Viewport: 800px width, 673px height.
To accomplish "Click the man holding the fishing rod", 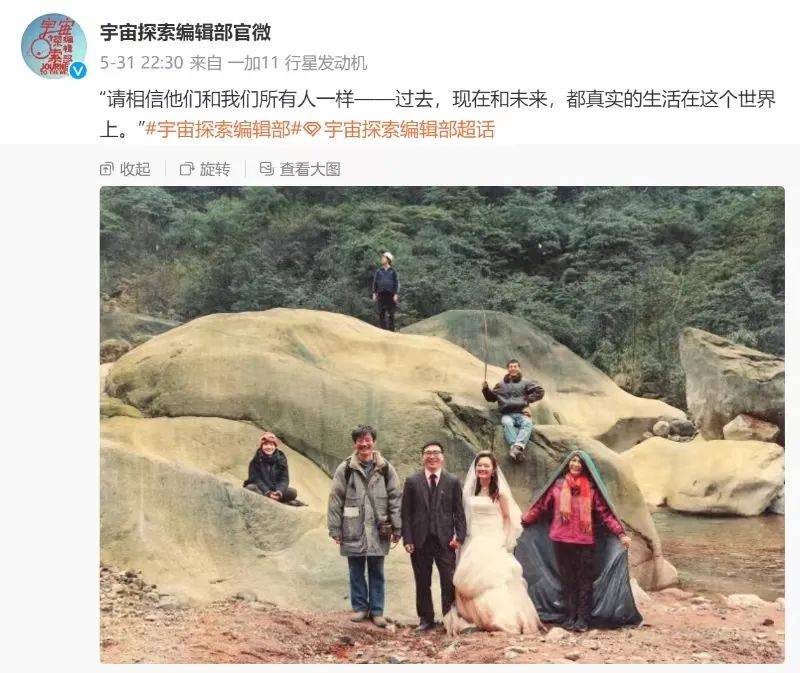I will pos(514,407).
